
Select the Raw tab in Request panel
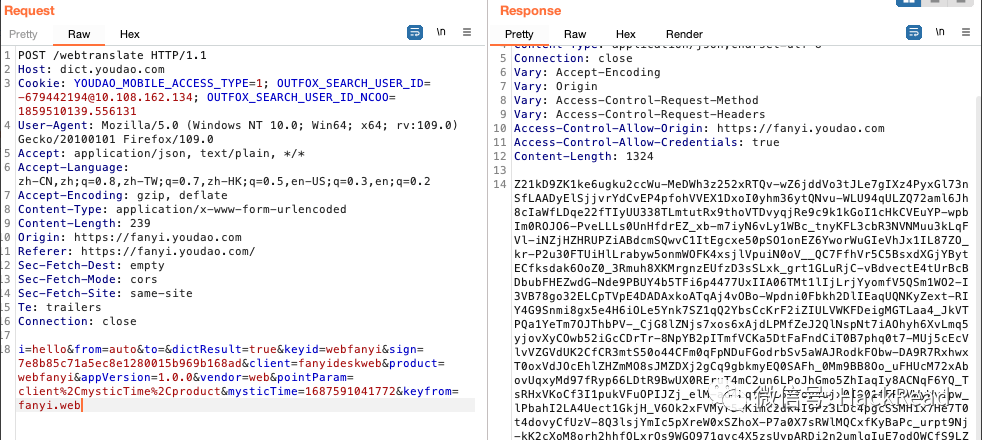pos(79,34)
